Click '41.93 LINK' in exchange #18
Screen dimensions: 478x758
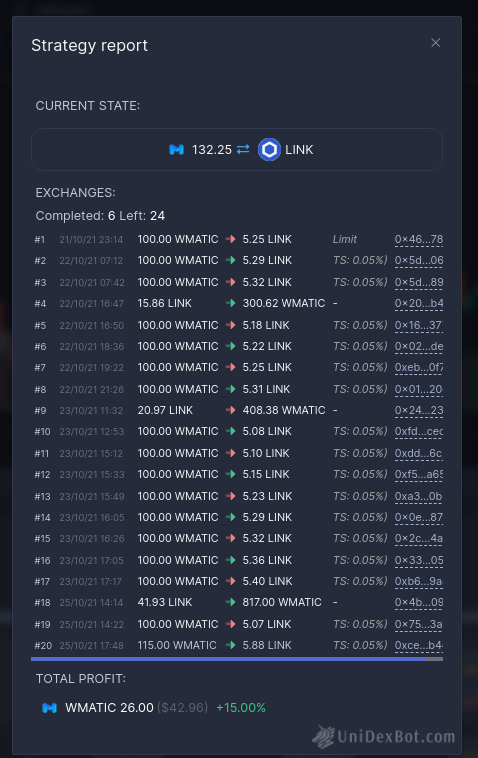tap(165, 602)
